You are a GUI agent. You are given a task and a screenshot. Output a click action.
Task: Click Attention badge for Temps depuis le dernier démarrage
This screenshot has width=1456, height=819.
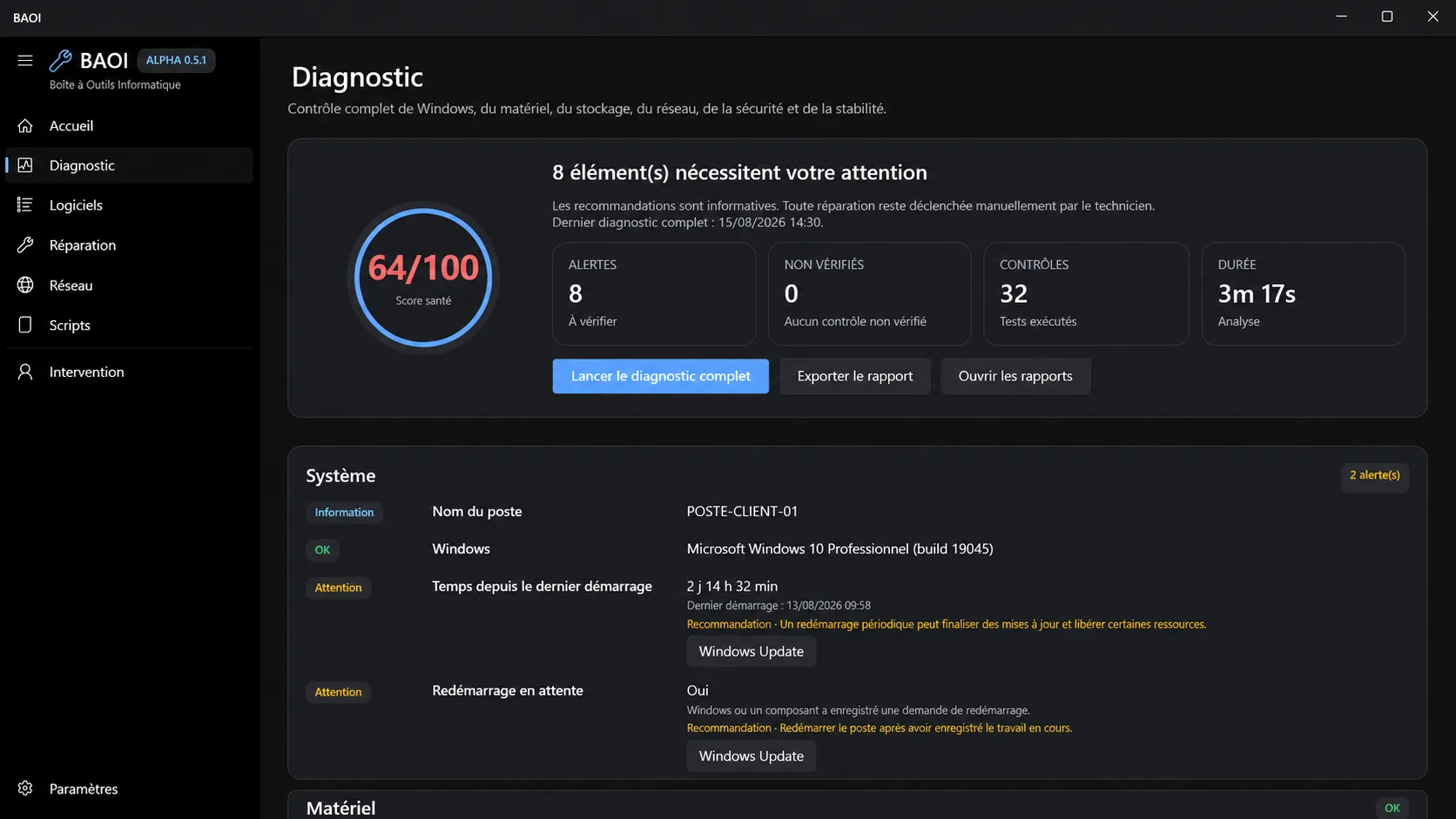click(338, 587)
